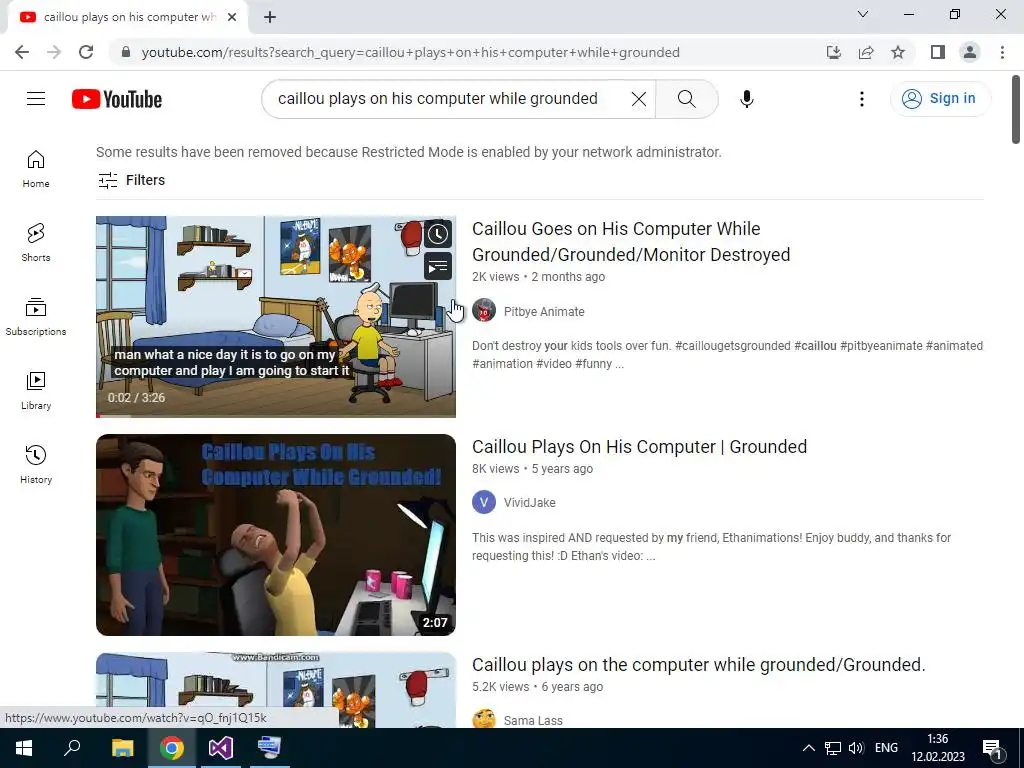Open the VividJake video thumbnail
Image resolution: width=1024 pixels, height=768 pixels.
[276, 535]
